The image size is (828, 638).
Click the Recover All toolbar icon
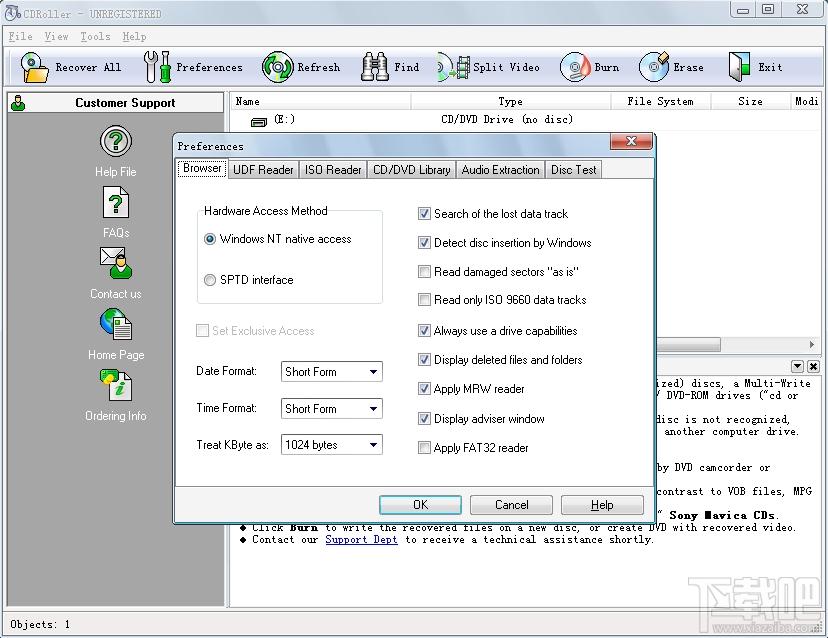click(34, 67)
